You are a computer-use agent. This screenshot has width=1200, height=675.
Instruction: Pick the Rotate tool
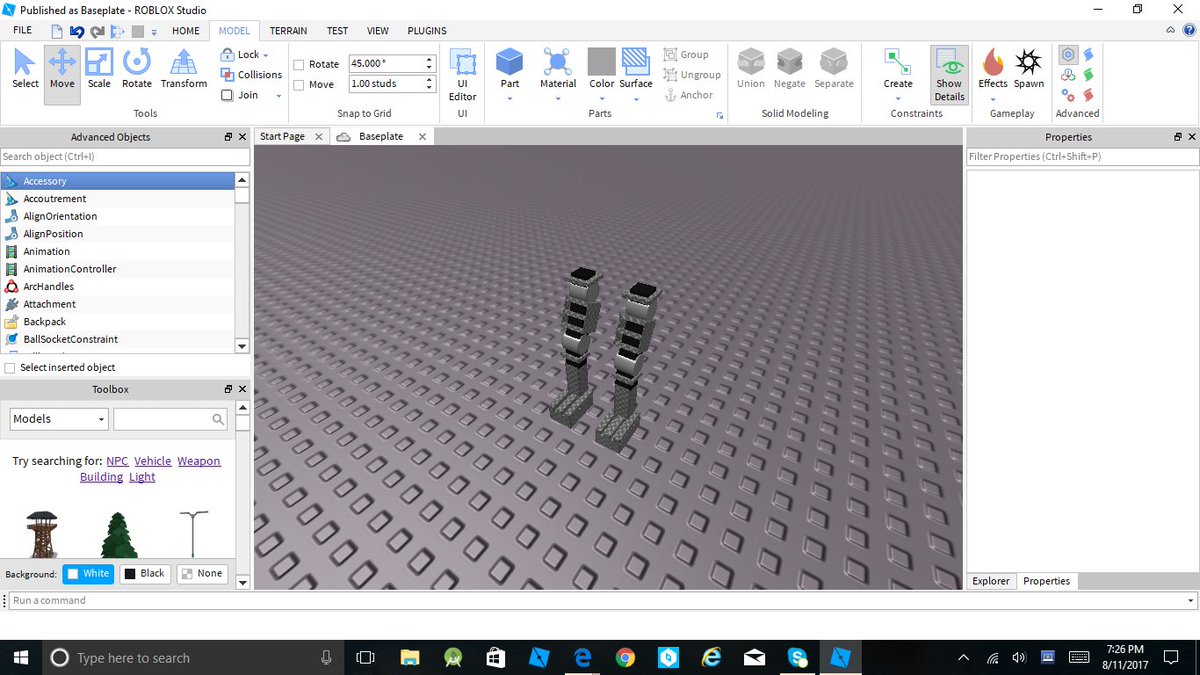pos(137,69)
